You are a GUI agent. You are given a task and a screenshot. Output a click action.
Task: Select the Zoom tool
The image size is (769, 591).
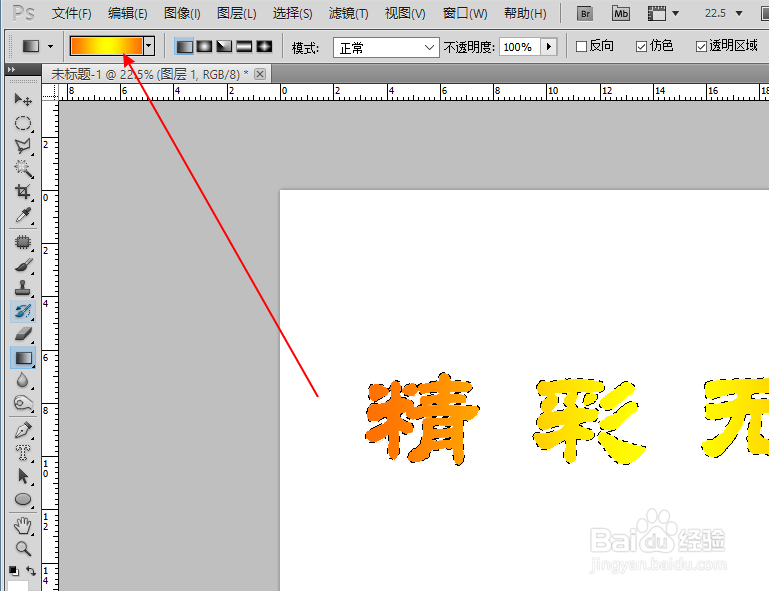coord(23,548)
